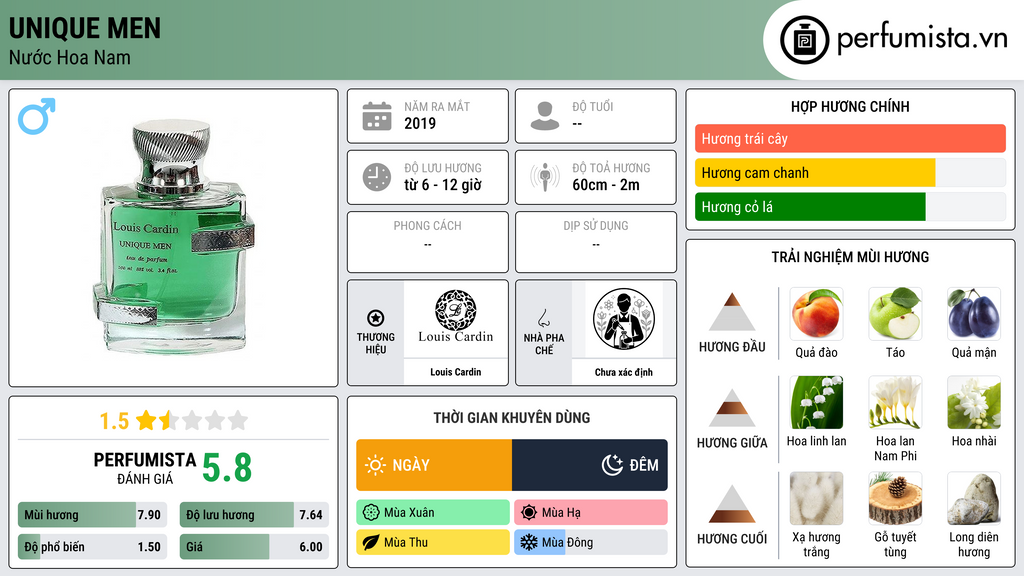
Task: Click the Hương trái cây accord bar
Action: click(850, 138)
